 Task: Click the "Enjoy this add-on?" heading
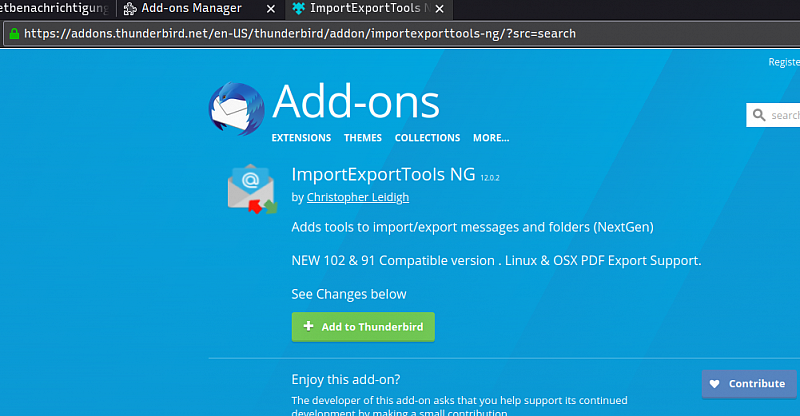pos(346,379)
